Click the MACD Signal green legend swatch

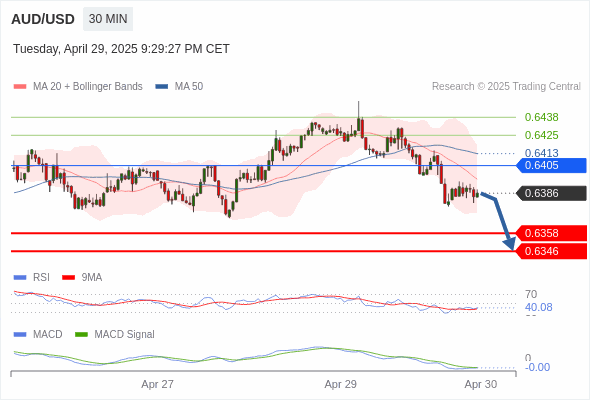[81, 335]
